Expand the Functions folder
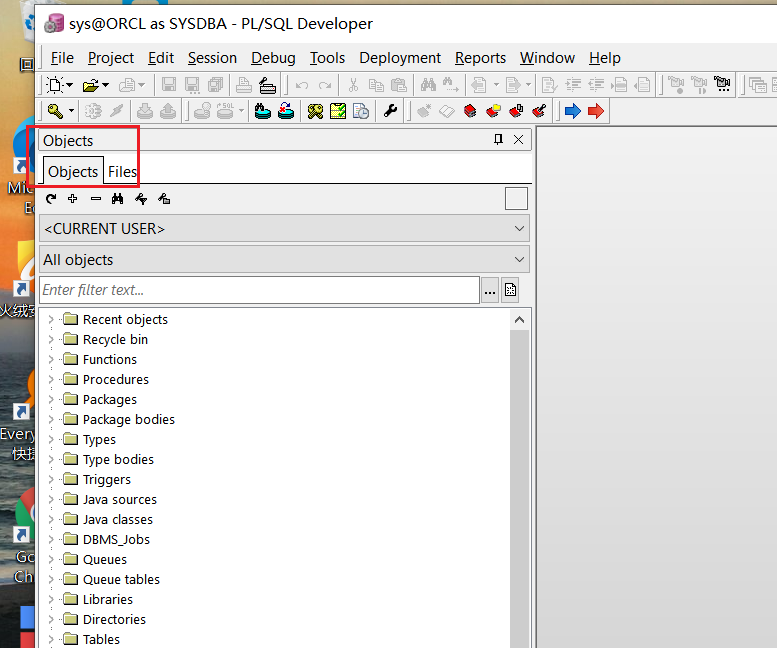Image resolution: width=777 pixels, height=648 pixels. pyautogui.click(x=51, y=360)
